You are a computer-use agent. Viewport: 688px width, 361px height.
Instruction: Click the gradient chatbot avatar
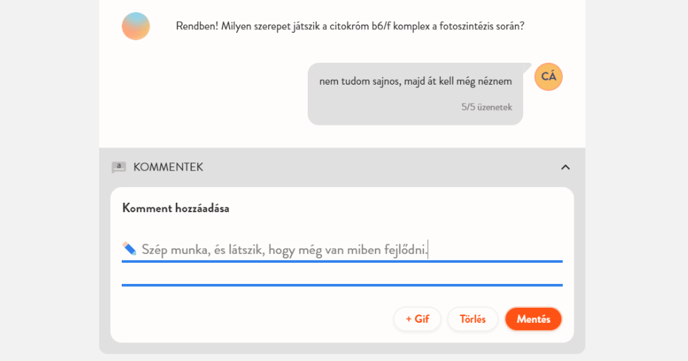tap(136, 26)
